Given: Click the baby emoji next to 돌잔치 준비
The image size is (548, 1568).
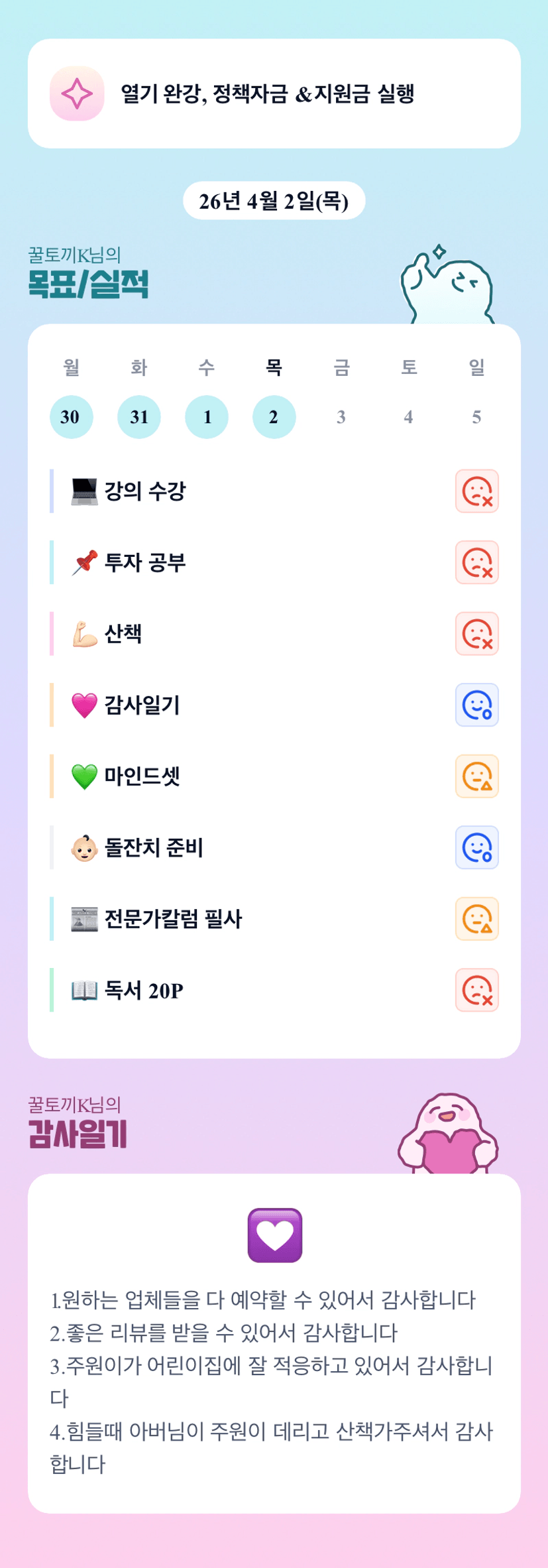Looking at the screenshot, I should coord(84,848).
